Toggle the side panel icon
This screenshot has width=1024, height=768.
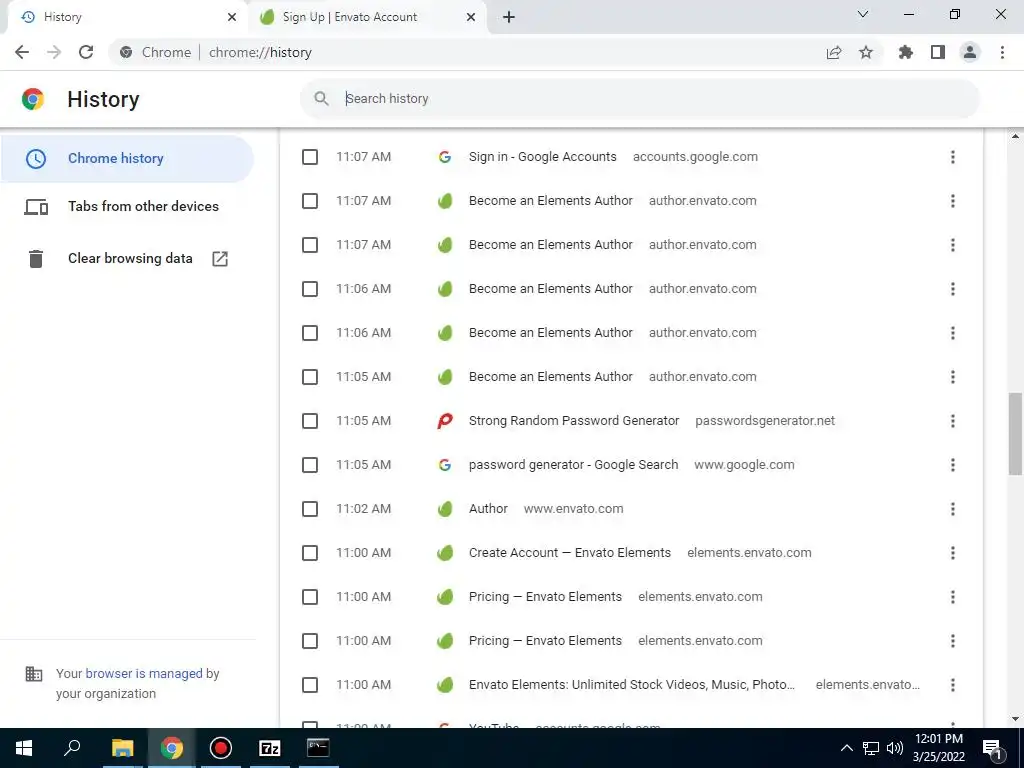coord(938,52)
